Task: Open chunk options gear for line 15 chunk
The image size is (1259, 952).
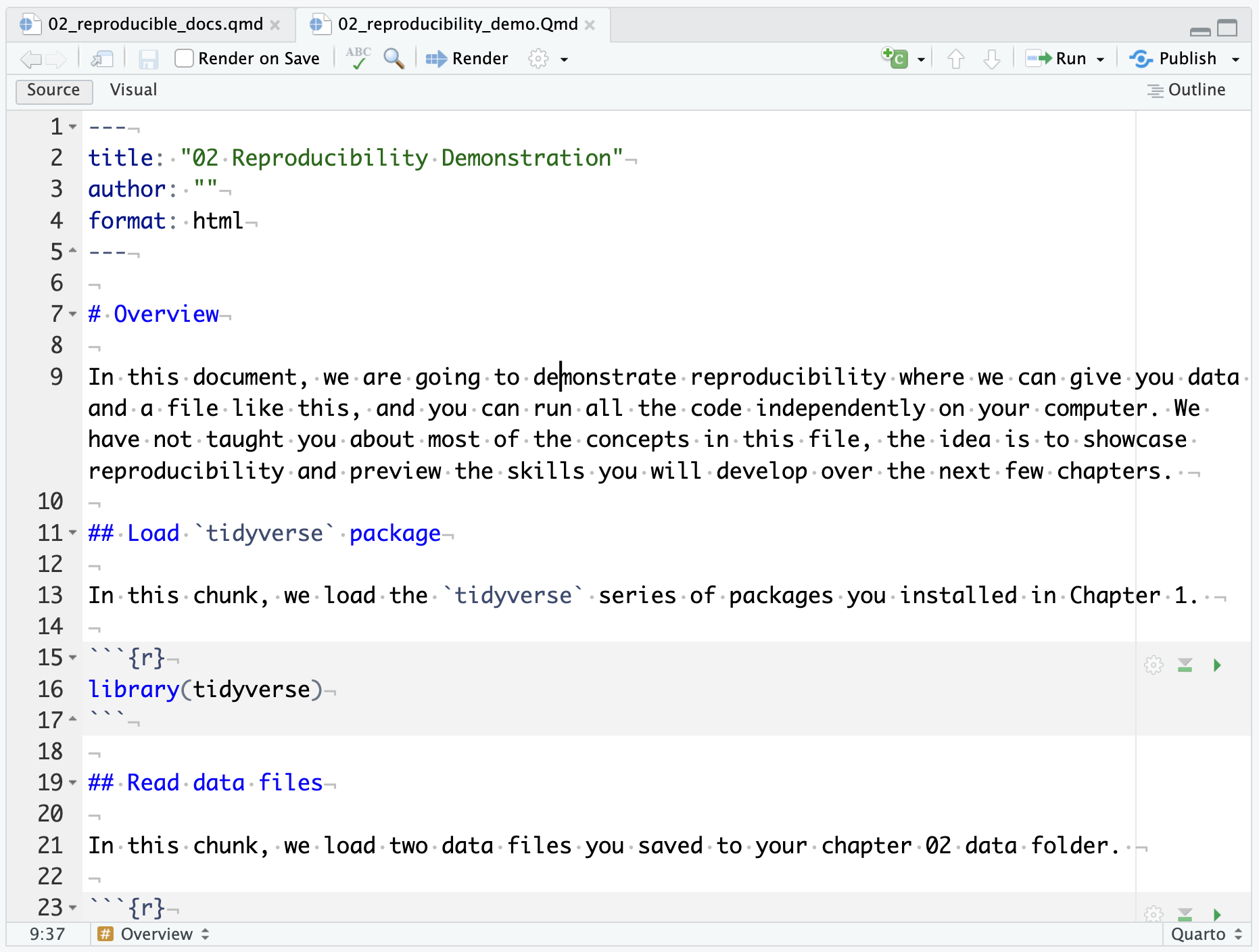Action: [x=1154, y=665]
